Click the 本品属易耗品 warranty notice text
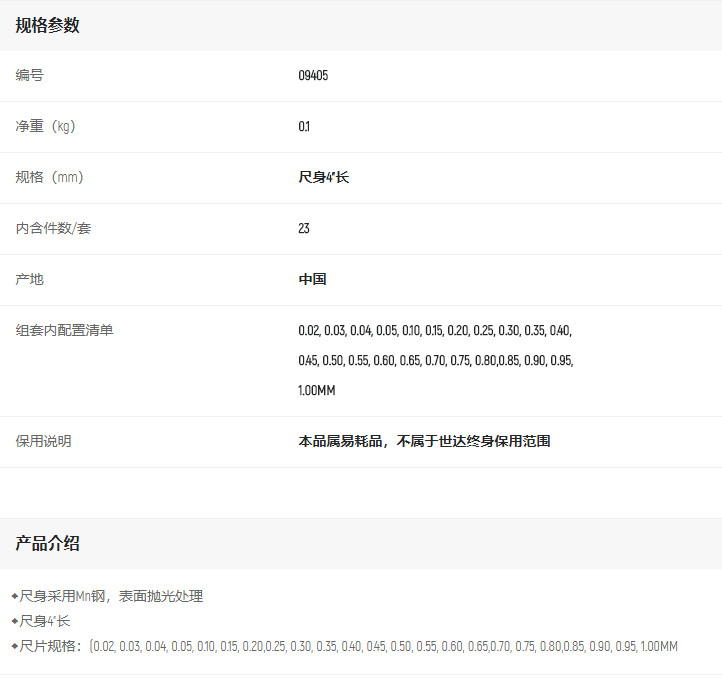 pos(424,442)
